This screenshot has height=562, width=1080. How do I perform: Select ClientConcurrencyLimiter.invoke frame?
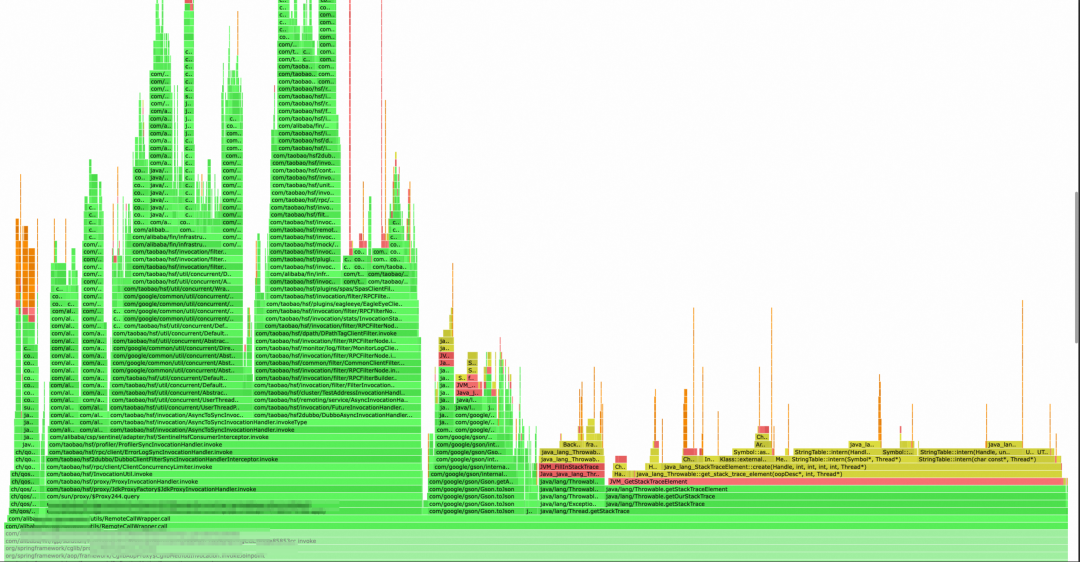(233, 467)
